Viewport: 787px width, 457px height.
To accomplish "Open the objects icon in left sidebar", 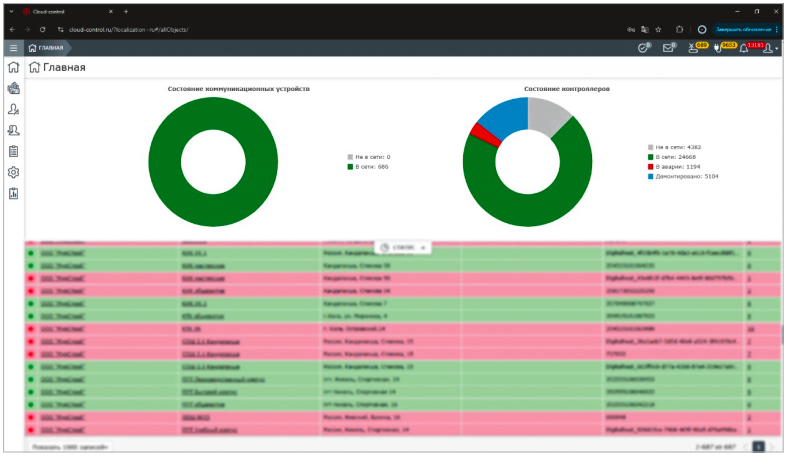I will (x=14, y=89).
